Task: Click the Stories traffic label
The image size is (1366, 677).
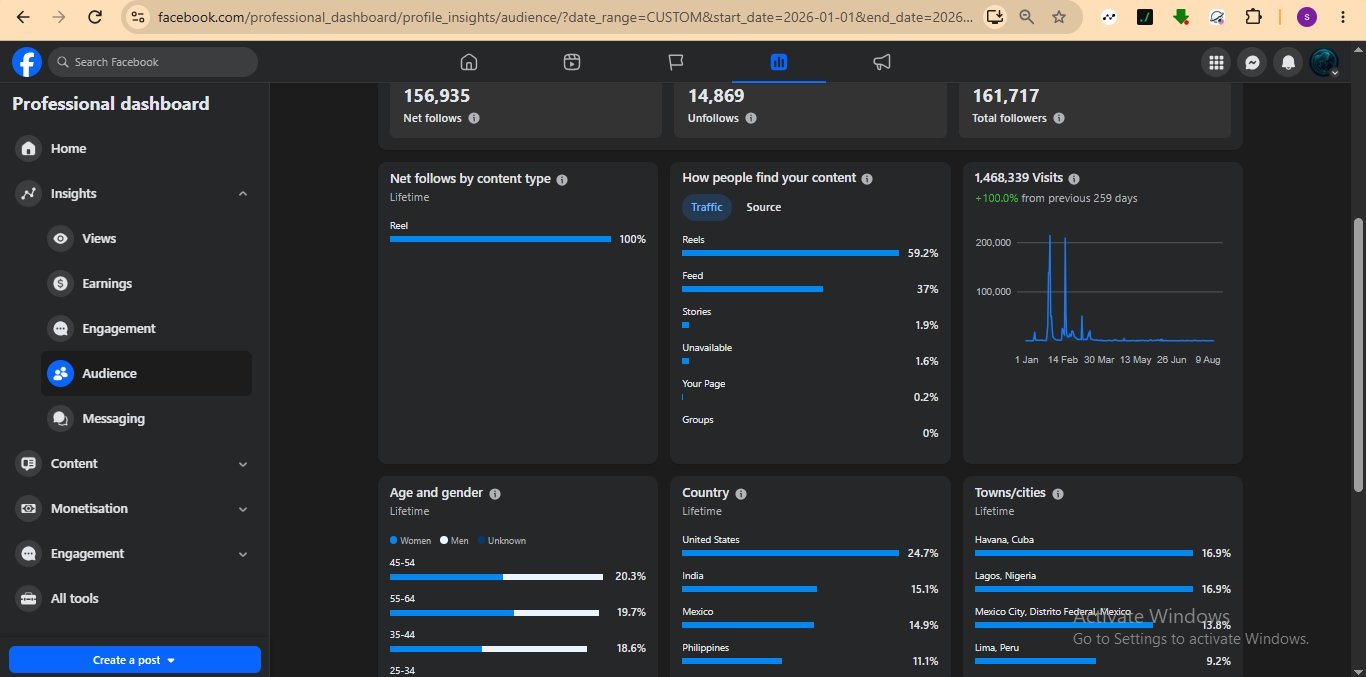Action: (696, 312)
